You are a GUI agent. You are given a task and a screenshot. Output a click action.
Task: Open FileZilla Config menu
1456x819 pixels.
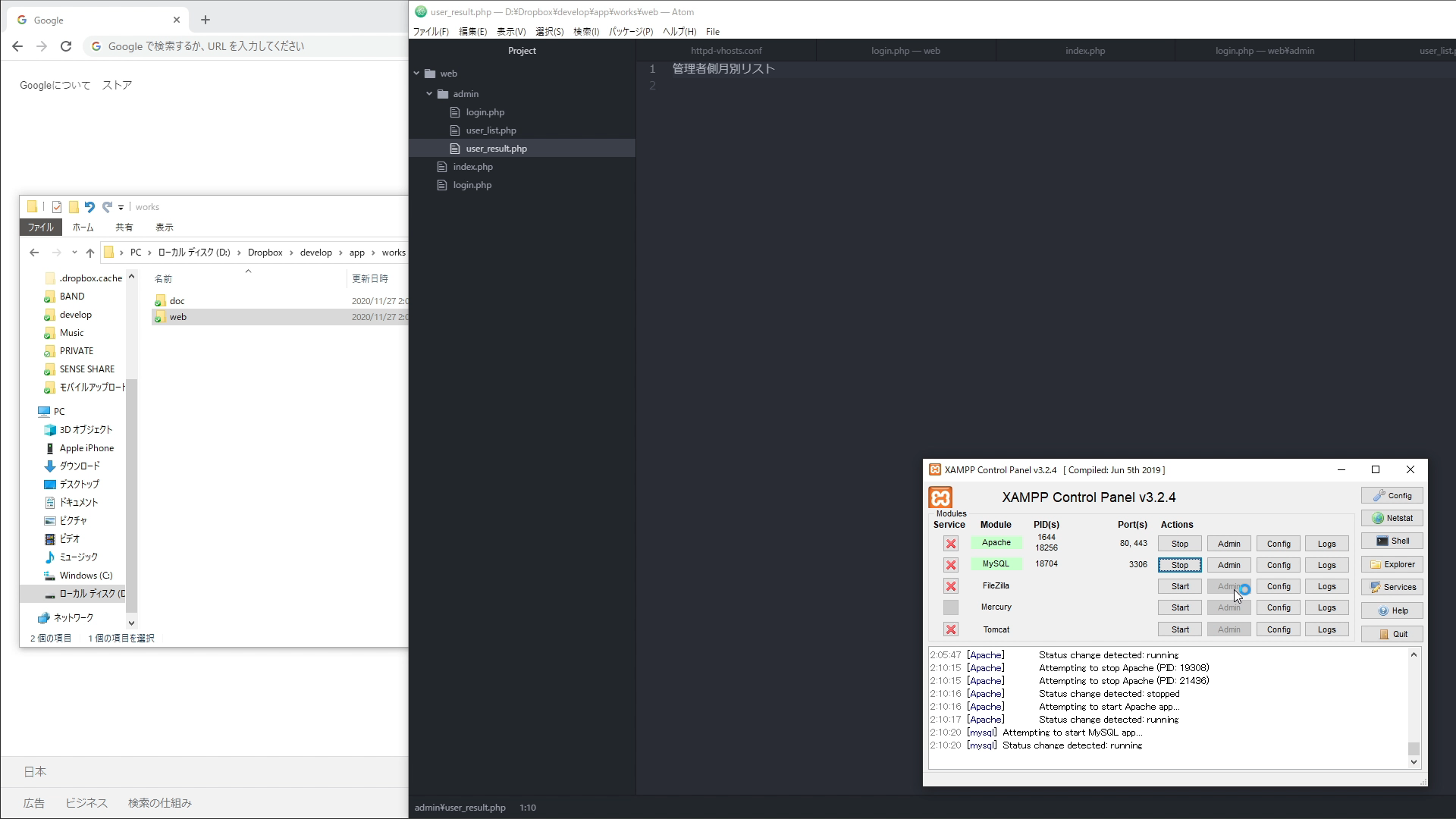pyautogui.click(x=1279, y=586)
